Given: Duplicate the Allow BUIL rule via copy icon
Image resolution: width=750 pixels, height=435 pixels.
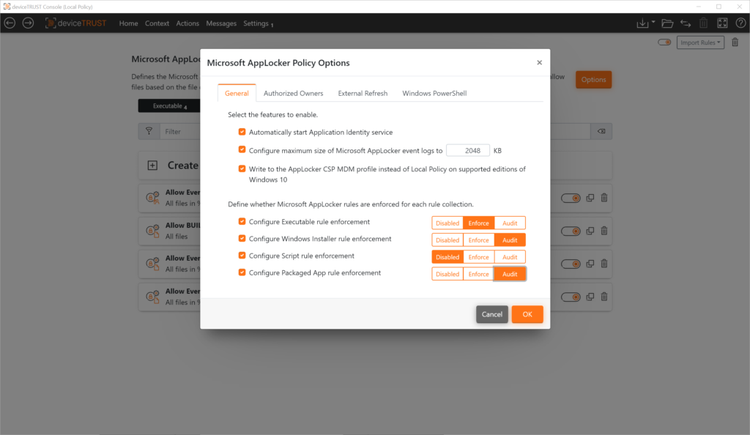Looking at the screenshot, I should 590,231.
